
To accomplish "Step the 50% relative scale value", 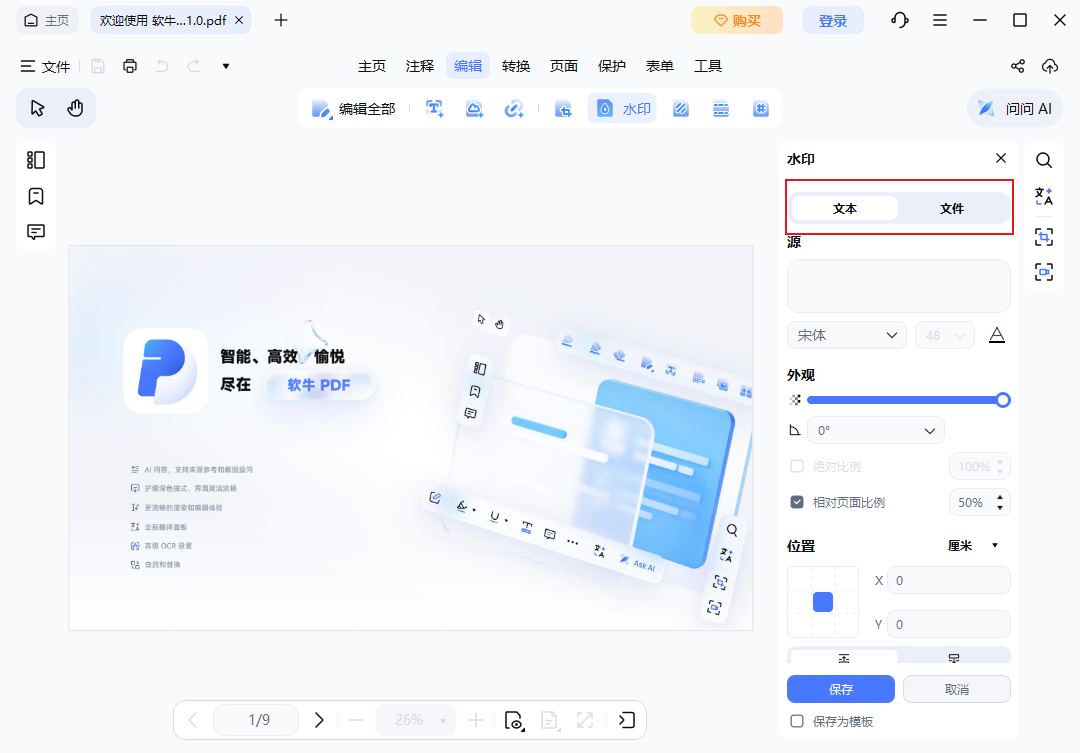I will 1000,502.
